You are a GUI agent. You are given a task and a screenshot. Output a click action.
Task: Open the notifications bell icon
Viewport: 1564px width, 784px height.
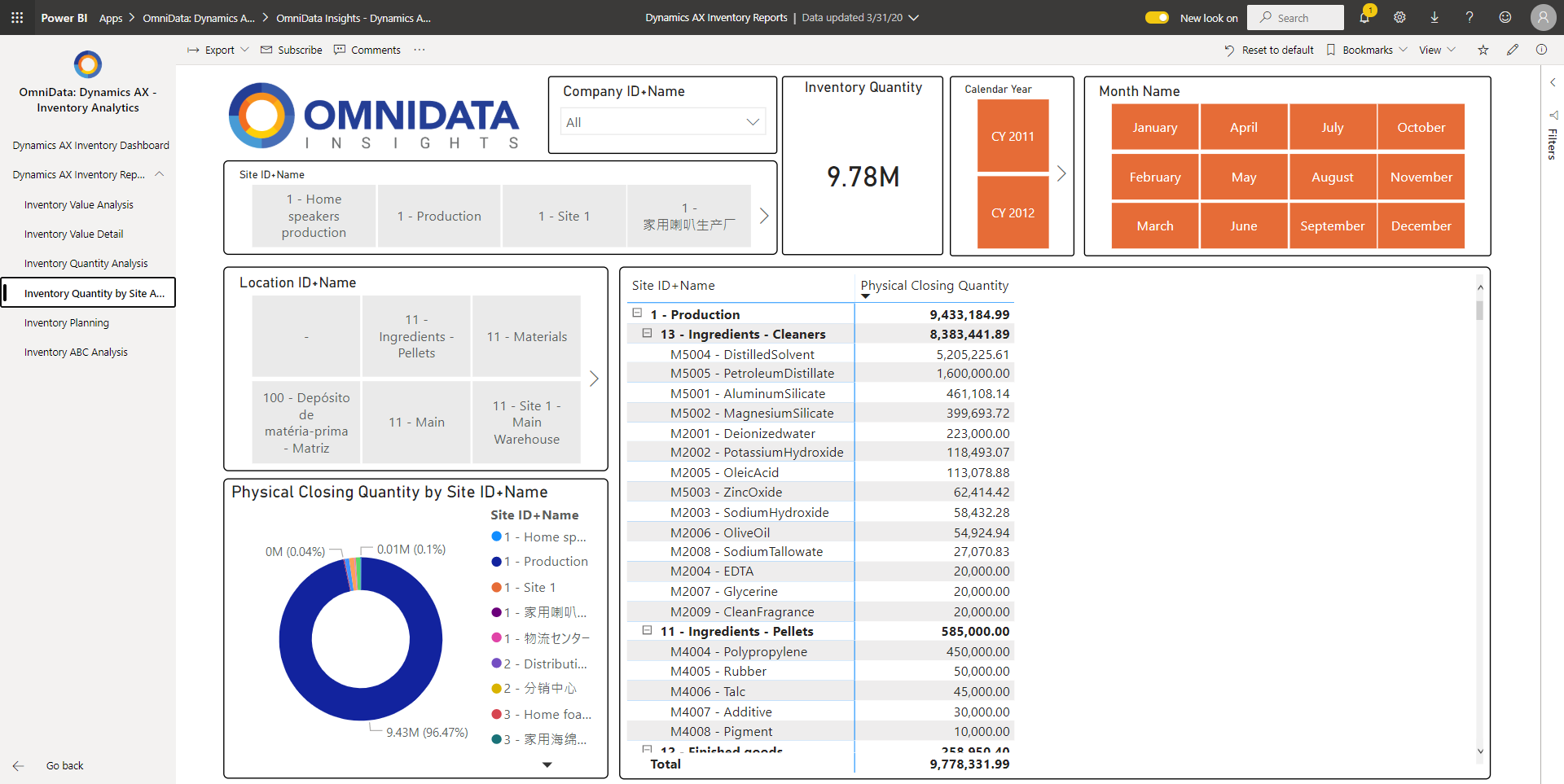tap(1364, 17)
